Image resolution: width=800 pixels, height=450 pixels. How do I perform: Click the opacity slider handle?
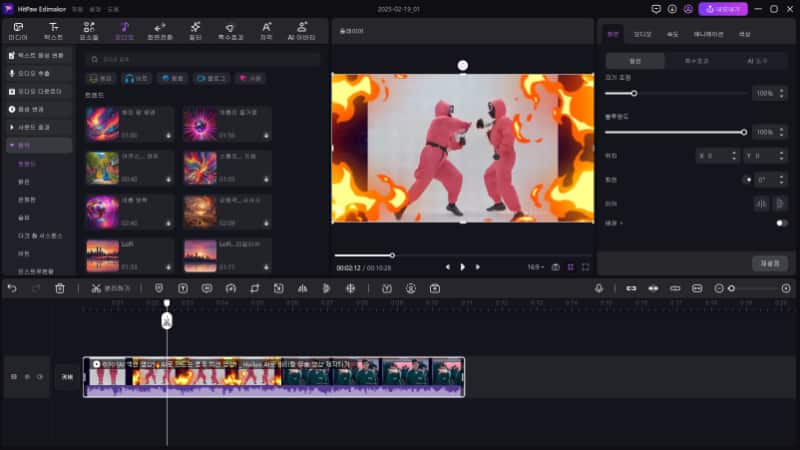click(x=743, y=132)
